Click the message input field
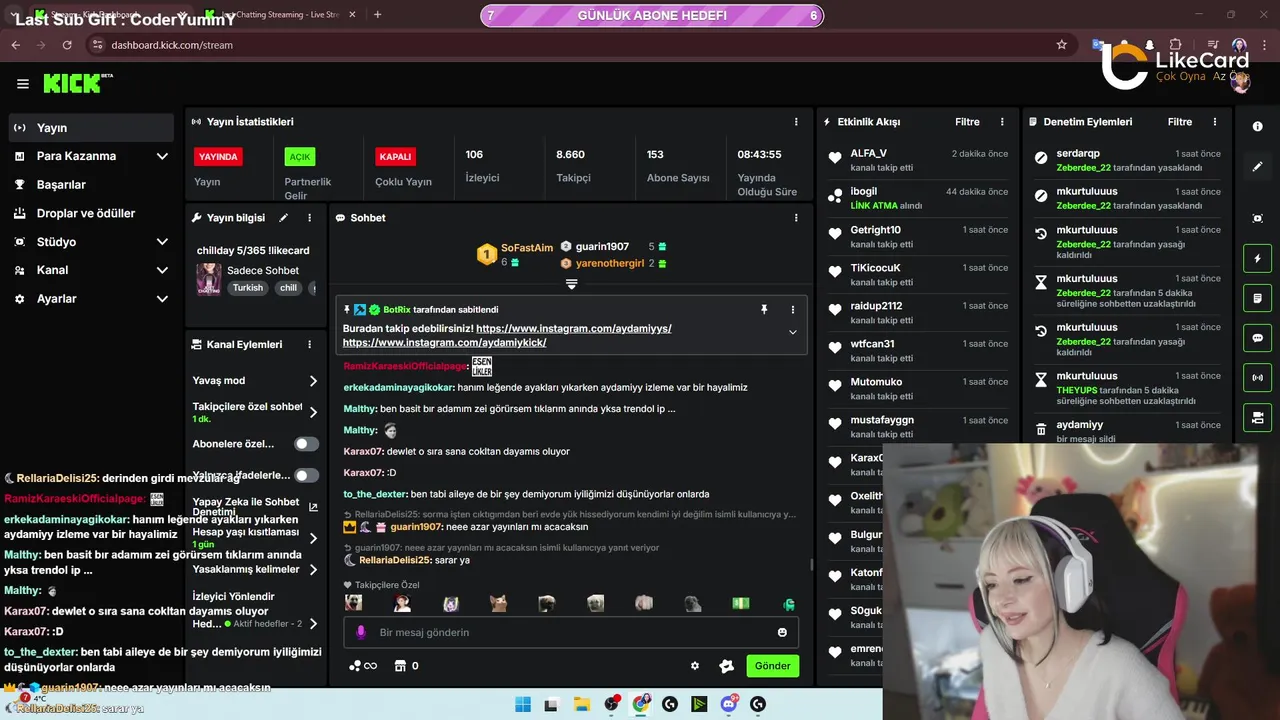 570,632
